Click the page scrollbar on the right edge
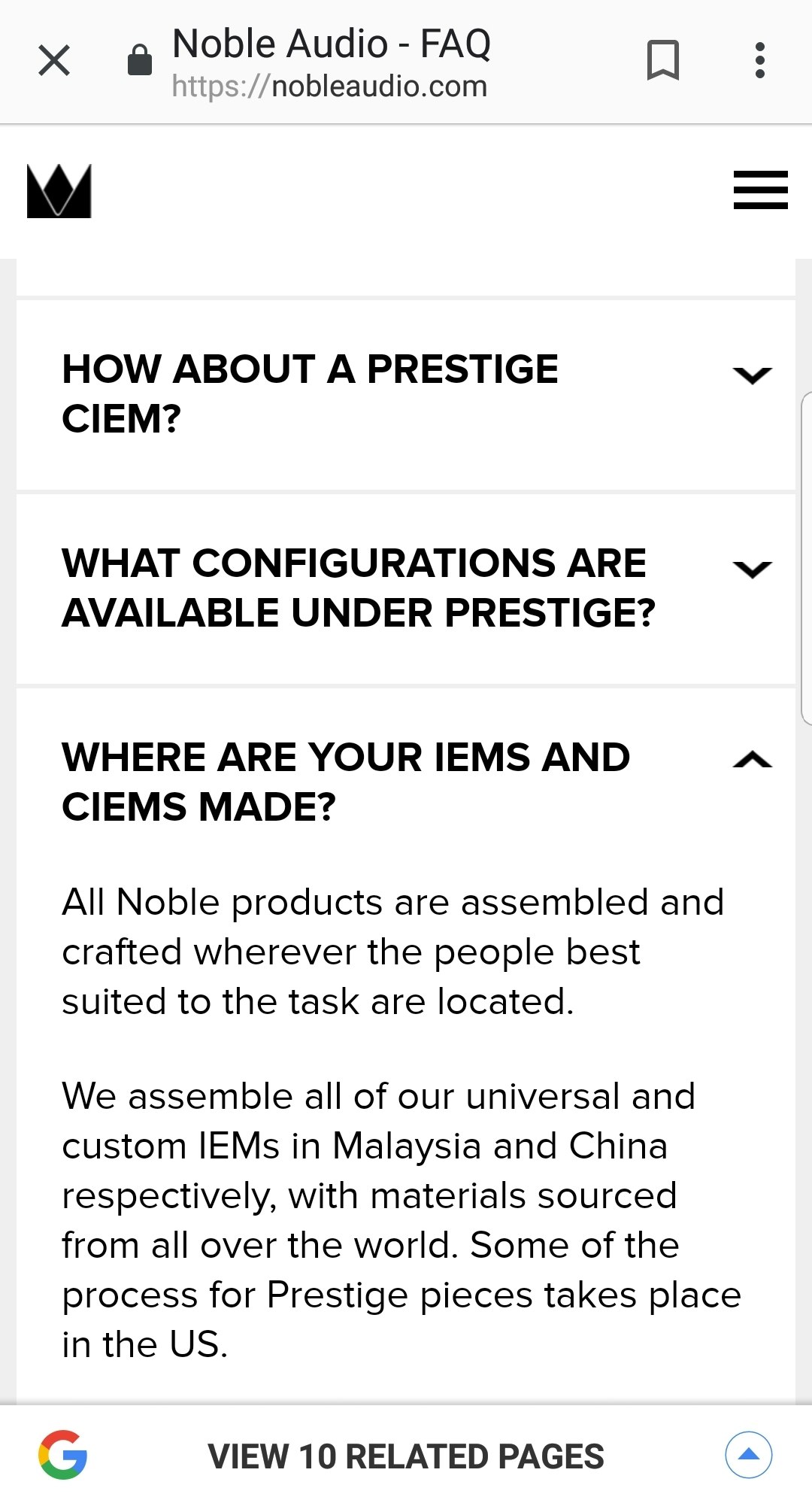The height and width of the screenshot is (1497, 812). click(806, 557)
